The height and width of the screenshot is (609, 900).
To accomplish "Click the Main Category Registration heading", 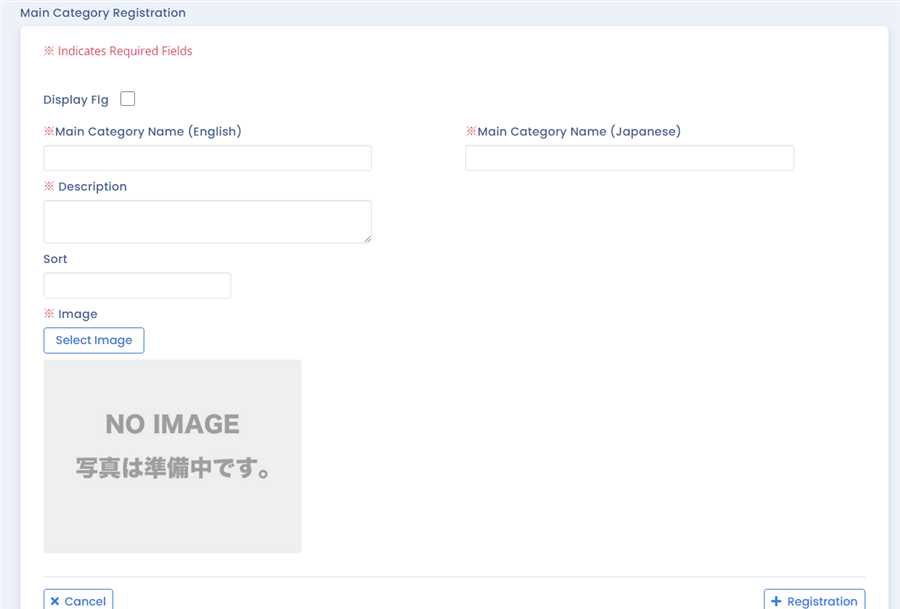I will pos(102,13).
